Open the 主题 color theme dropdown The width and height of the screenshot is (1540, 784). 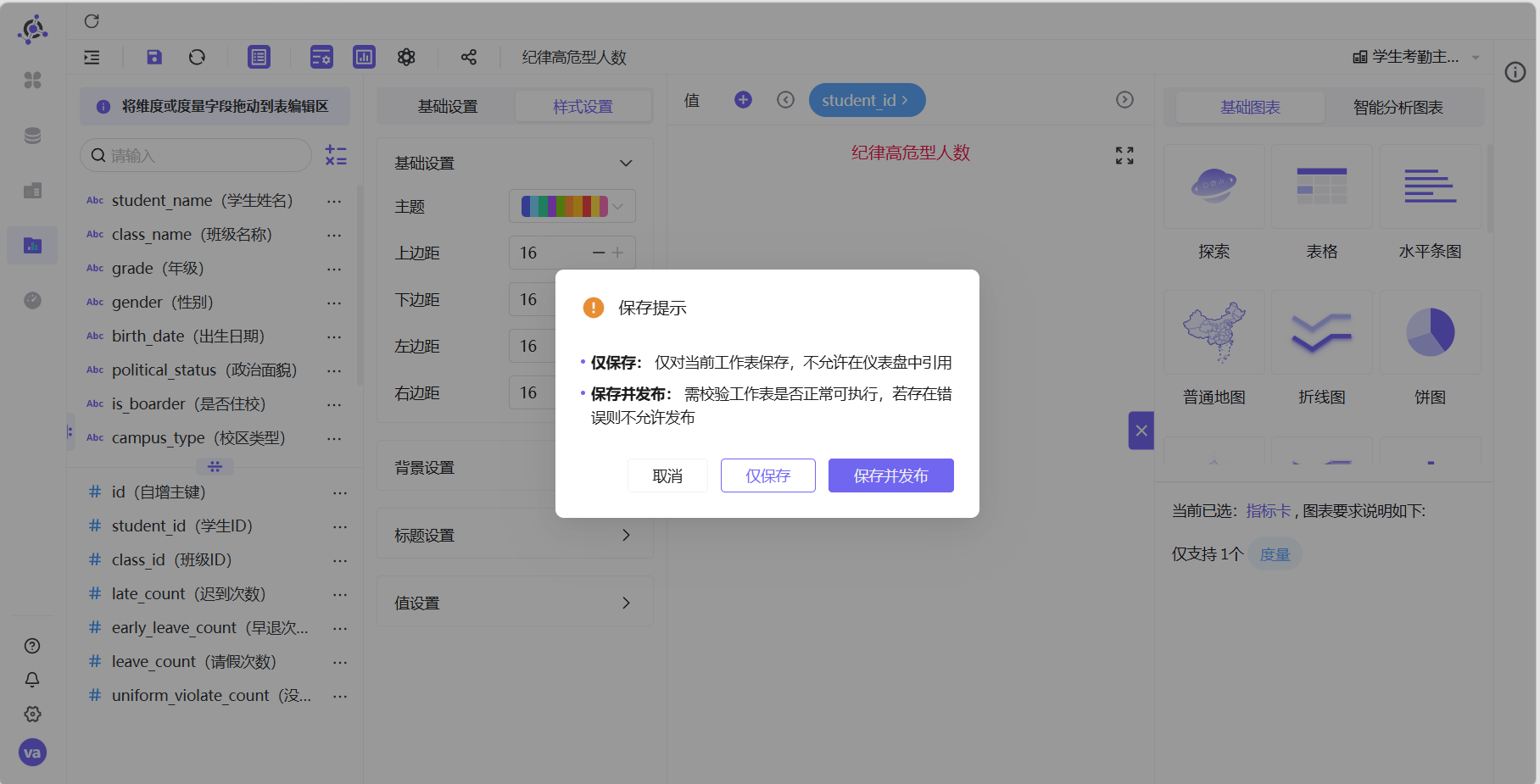point(572,206)
